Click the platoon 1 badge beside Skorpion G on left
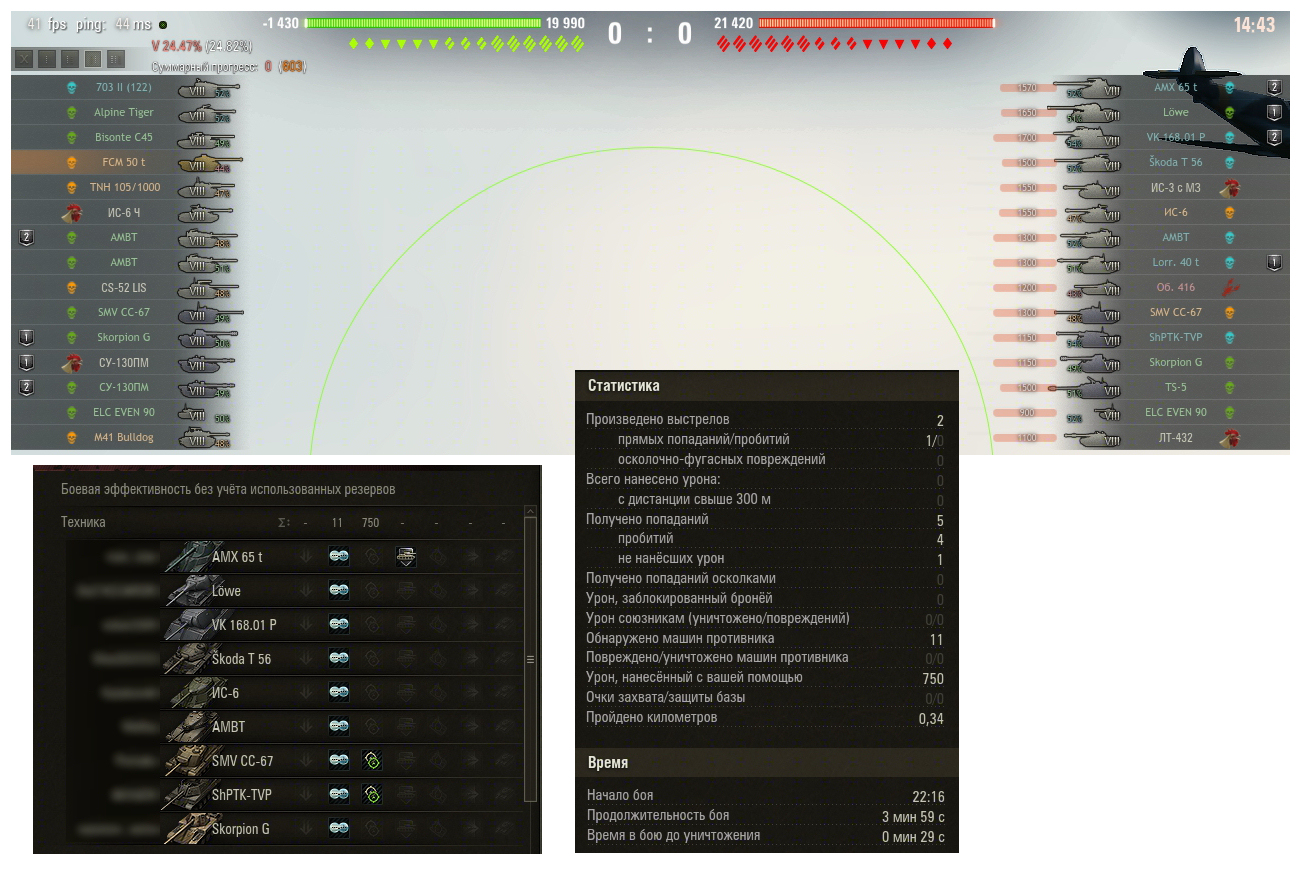This screenshot has height=869, width=1300. coord(27,337)
